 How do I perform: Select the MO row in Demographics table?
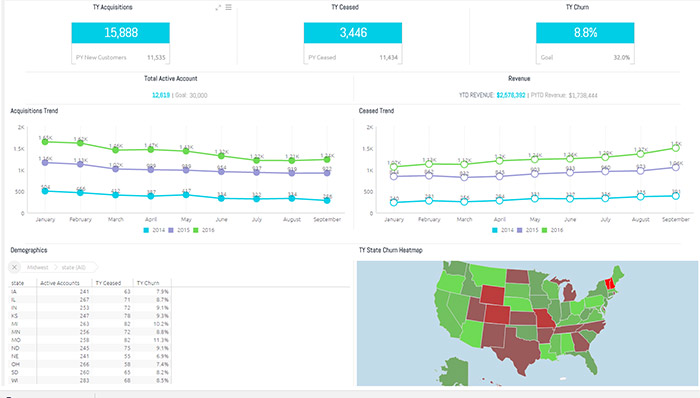click(90, 340)
